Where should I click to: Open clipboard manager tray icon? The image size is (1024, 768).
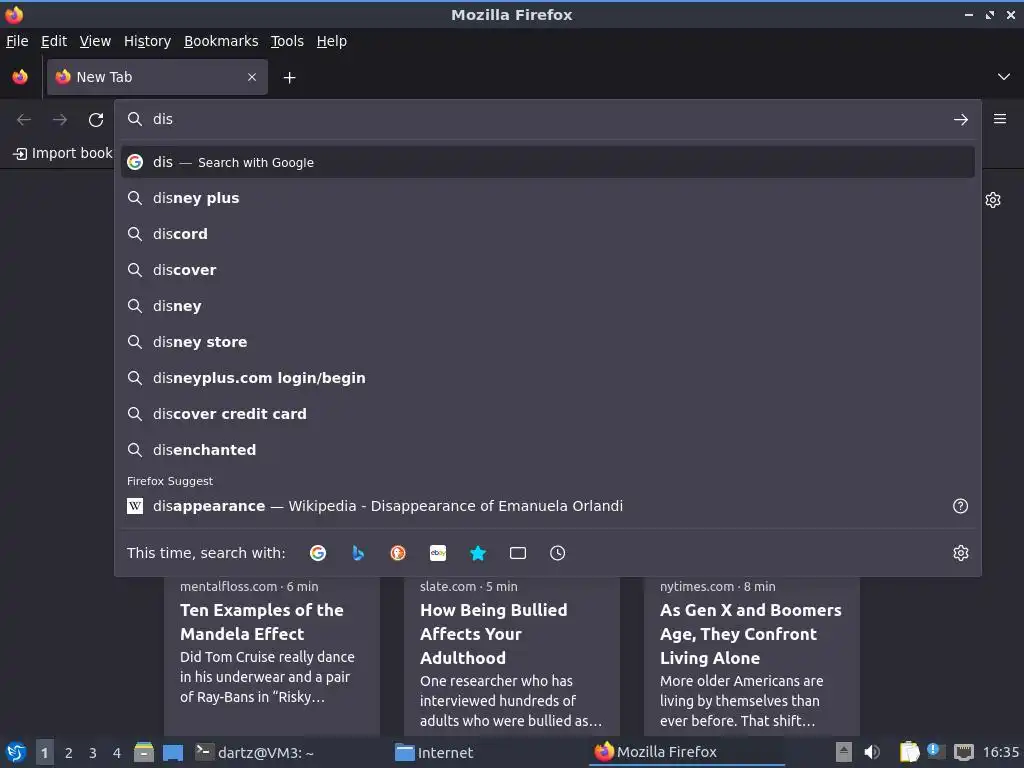point(909,752)
